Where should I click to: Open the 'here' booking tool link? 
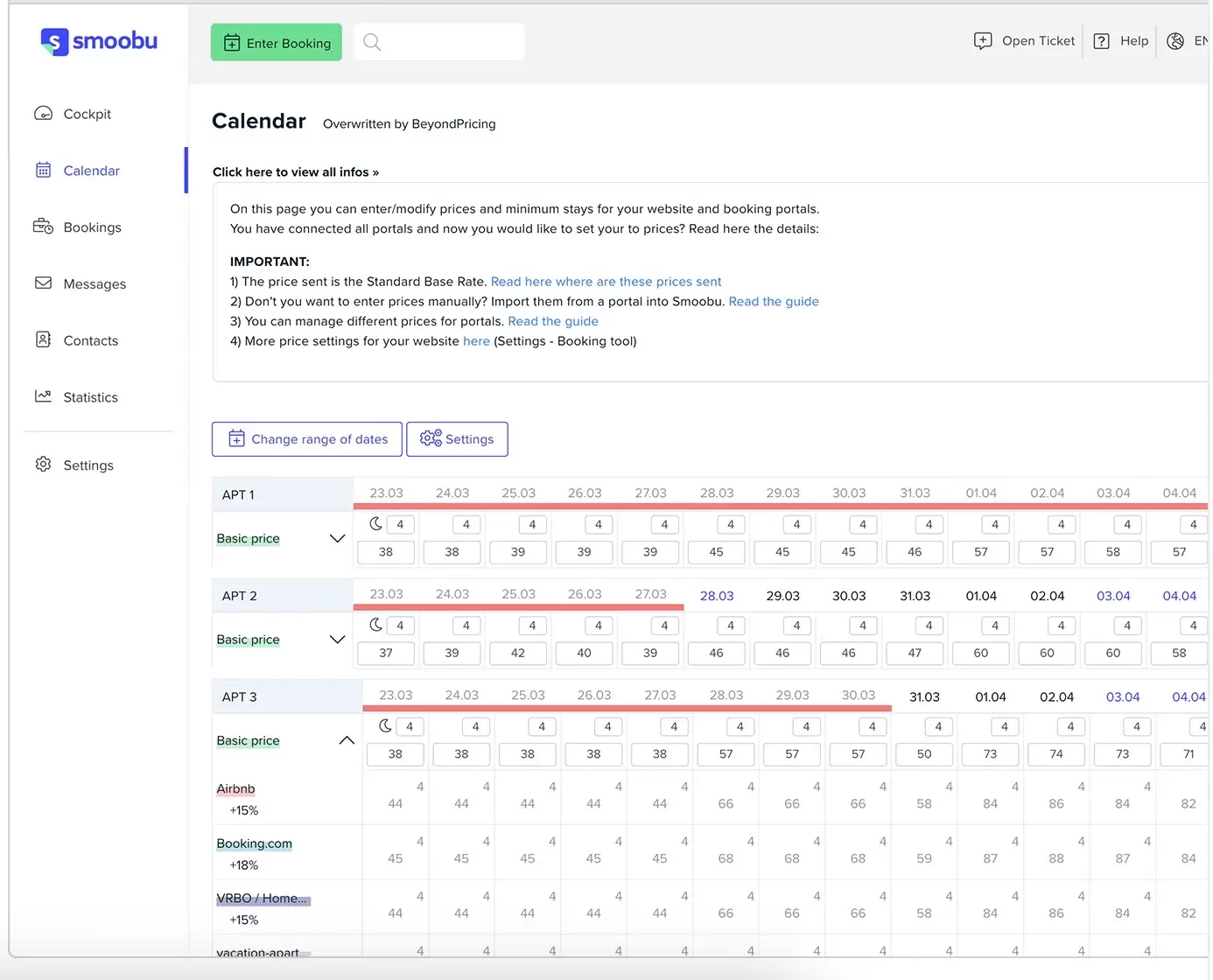tap(476, 341)
